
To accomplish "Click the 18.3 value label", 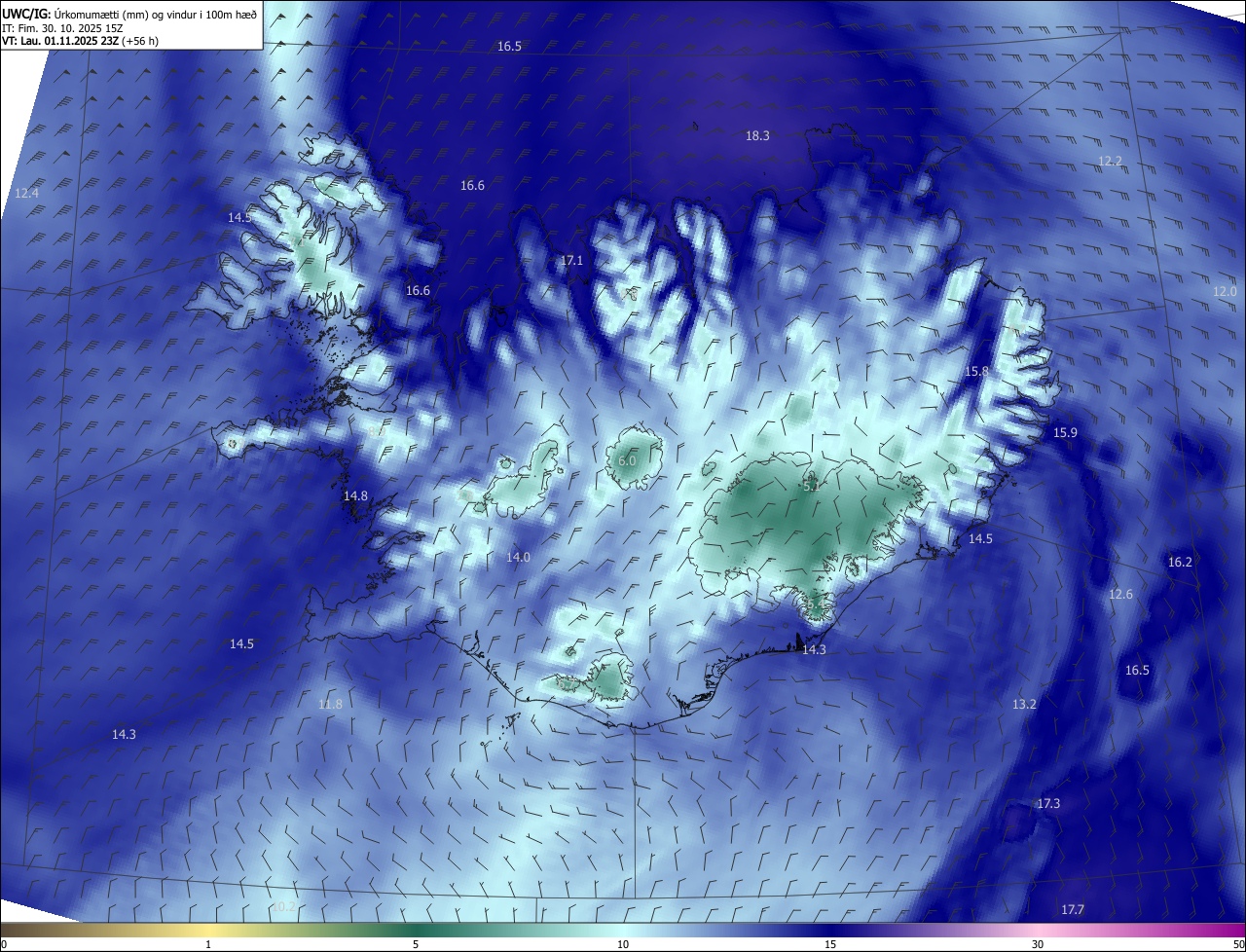I will (x=757, y=136).
